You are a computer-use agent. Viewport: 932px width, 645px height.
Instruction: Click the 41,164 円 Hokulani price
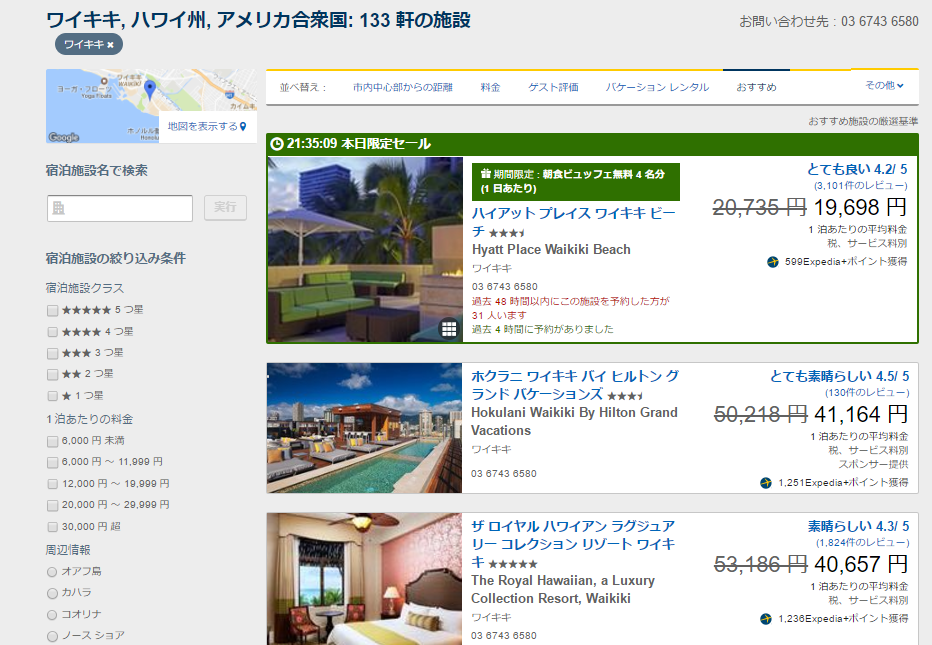[861, 414]
